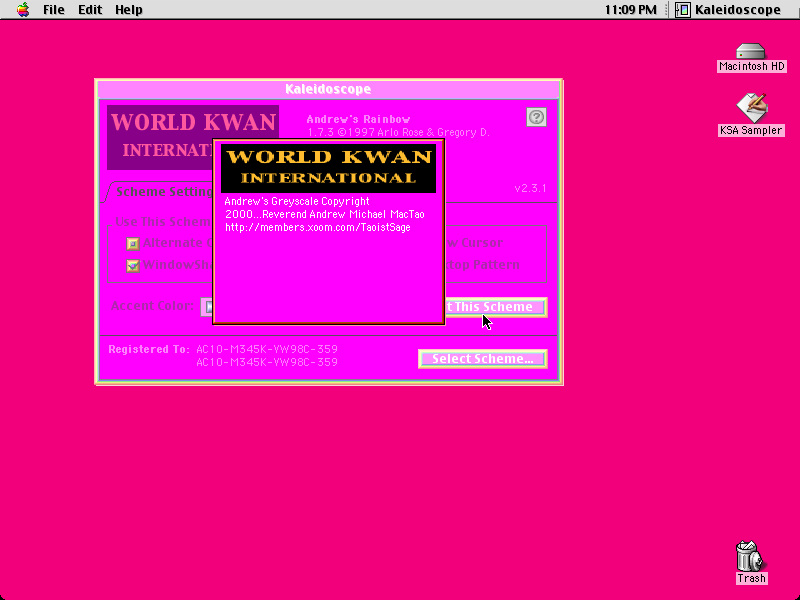This screenshot has height=600, width=800.
Task: Click the Kaleidoscope window title bar
Action: pyautogui.click(x=328, y=89)
